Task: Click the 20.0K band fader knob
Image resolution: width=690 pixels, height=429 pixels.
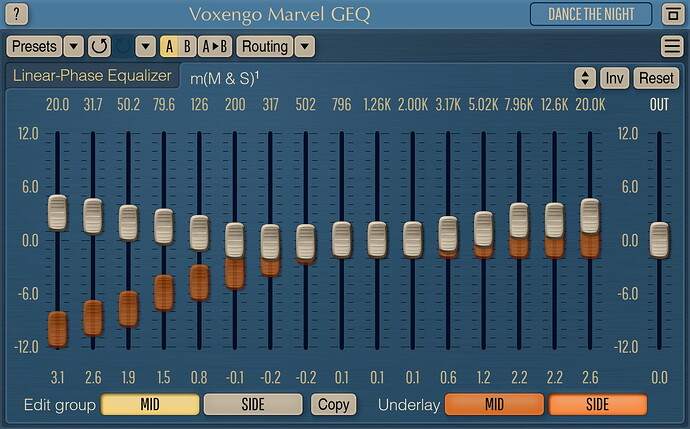Action: pos(590,216)
